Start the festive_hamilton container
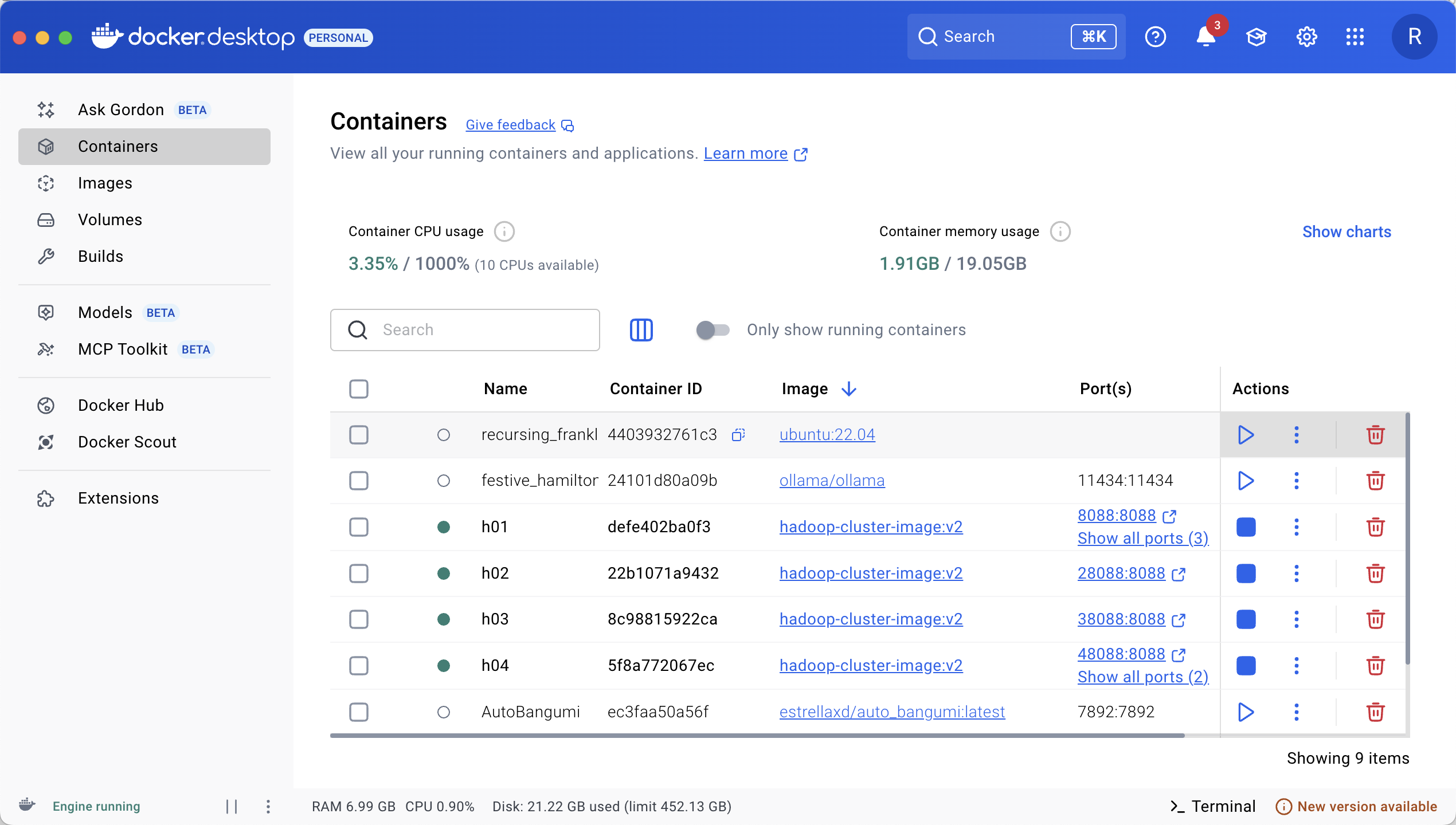This screenshot has width=1456, height=825. tap(1246, 481)
